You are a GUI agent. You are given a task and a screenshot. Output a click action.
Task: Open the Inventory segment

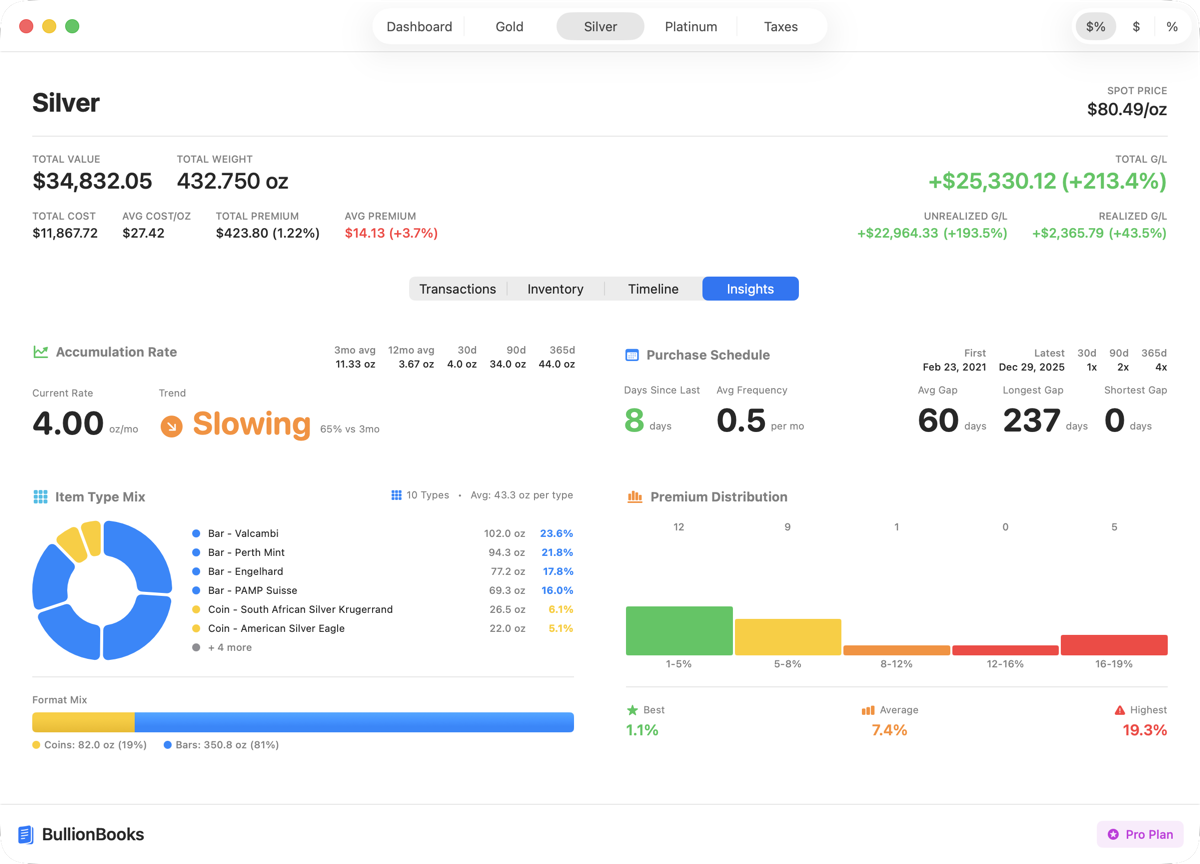tap(555, 289)
